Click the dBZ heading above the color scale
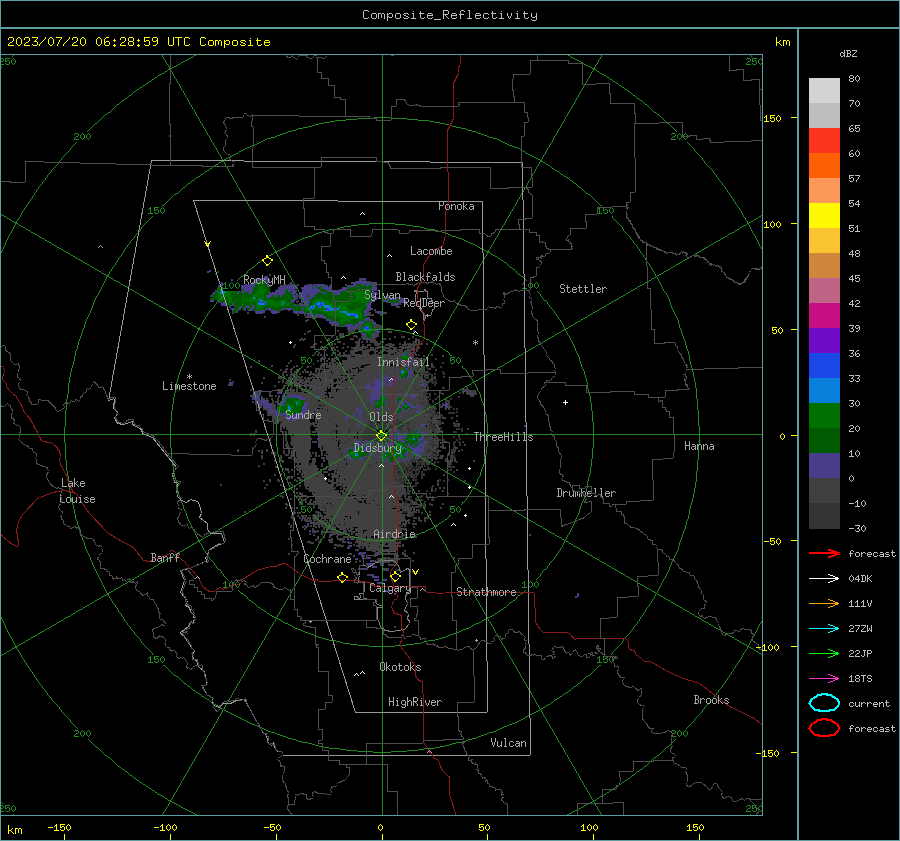Screen dimensions: 900x841 [848, 53]
